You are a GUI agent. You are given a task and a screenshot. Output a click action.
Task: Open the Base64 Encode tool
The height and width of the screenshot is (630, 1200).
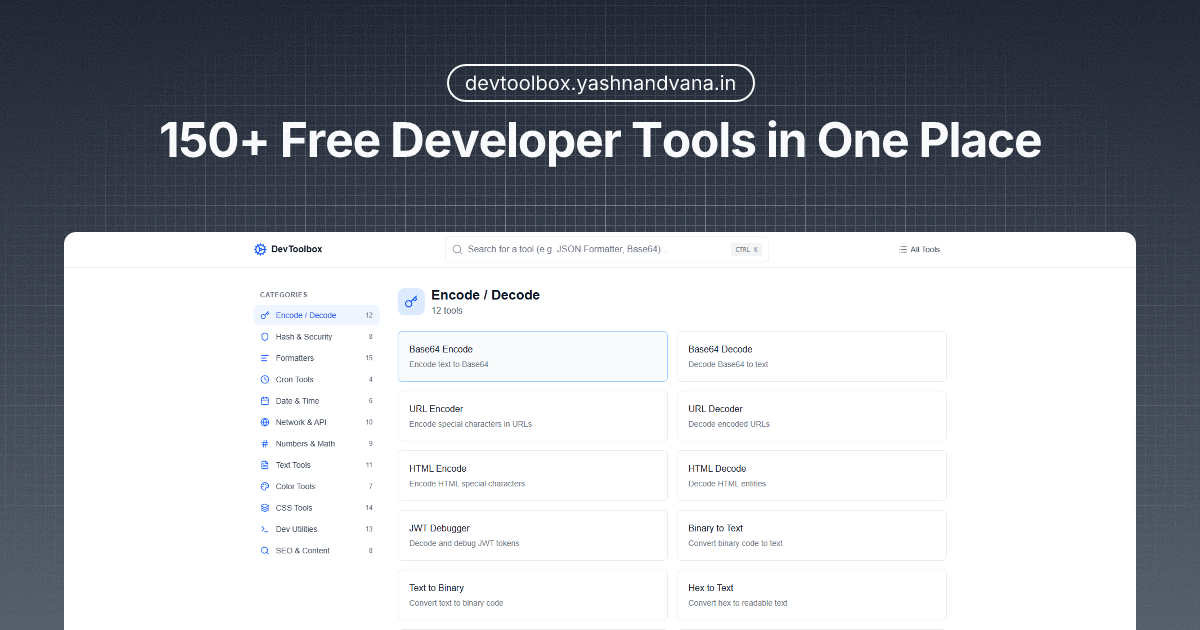pyautogui.click(x=532, y=356)
